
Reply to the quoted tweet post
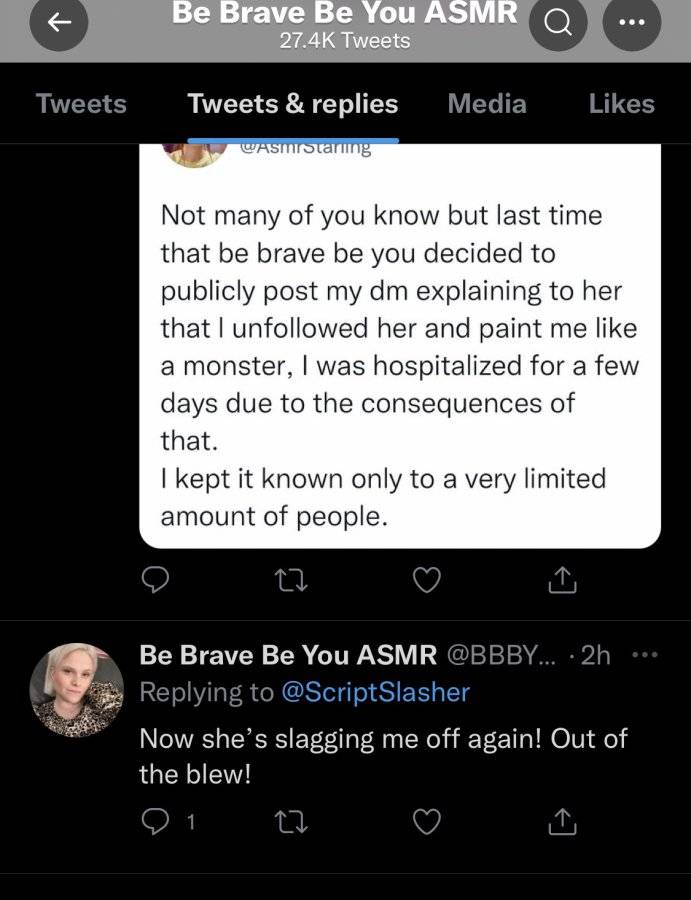click(155, 580)
